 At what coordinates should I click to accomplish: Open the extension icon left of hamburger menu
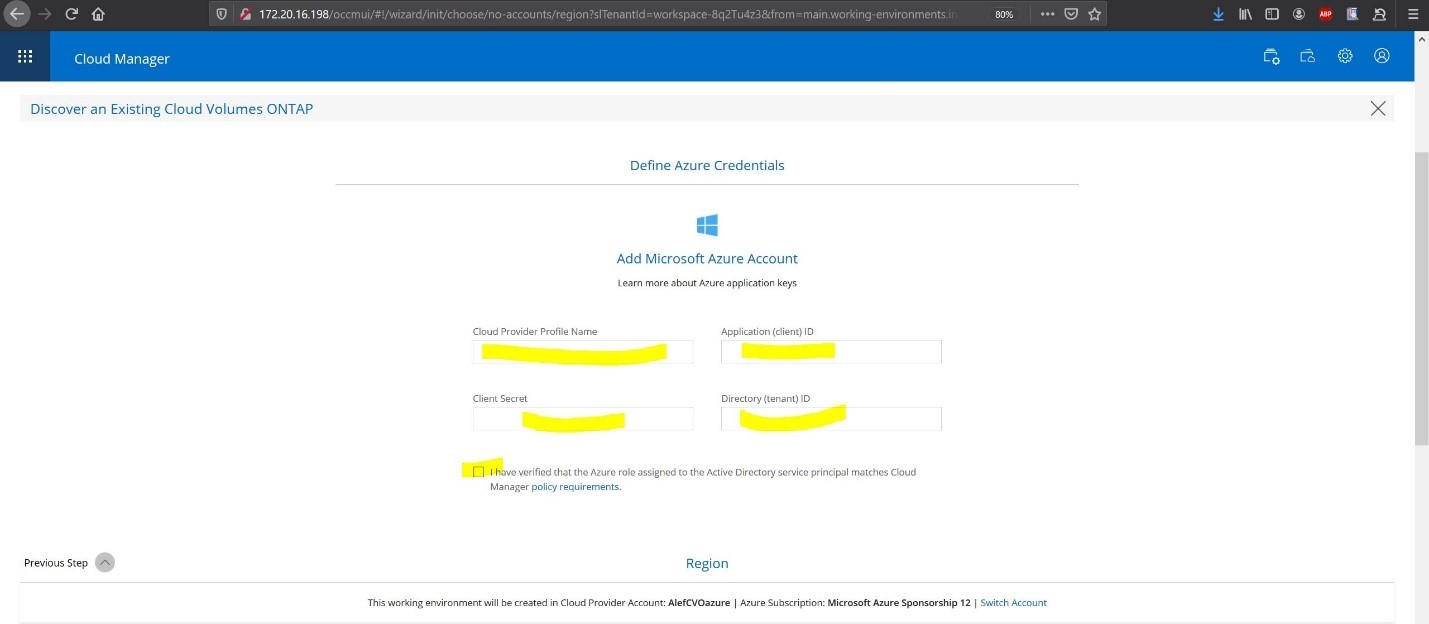(x=1380, y=15)
